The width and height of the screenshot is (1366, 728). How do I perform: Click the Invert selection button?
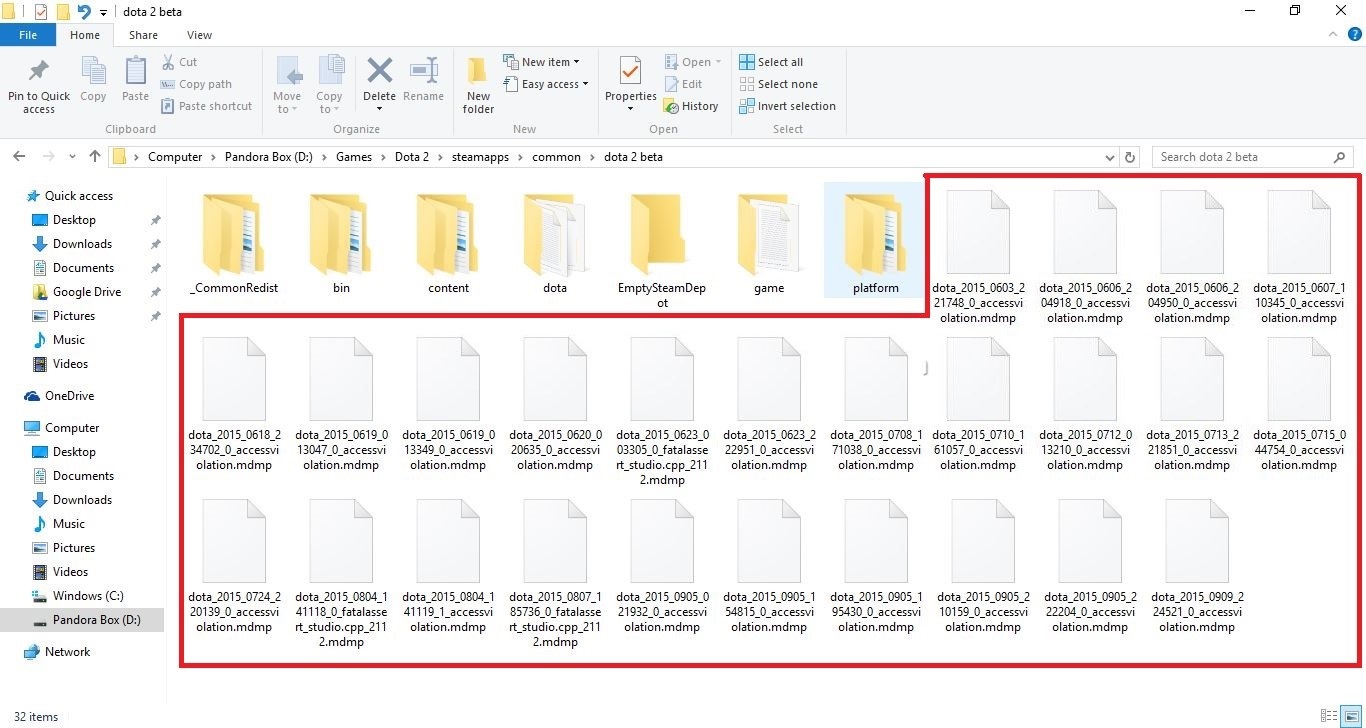pyautogui.click(x=787, y=106)
